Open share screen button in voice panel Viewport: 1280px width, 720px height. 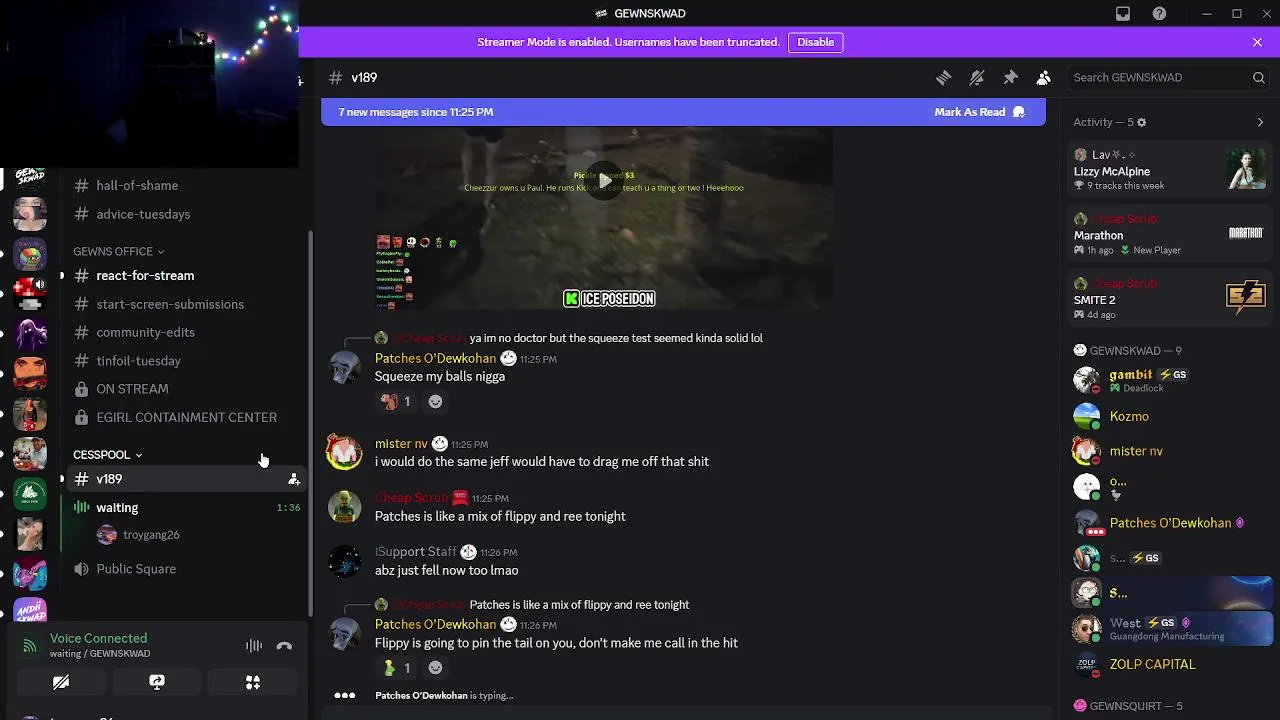pos(157,682)
